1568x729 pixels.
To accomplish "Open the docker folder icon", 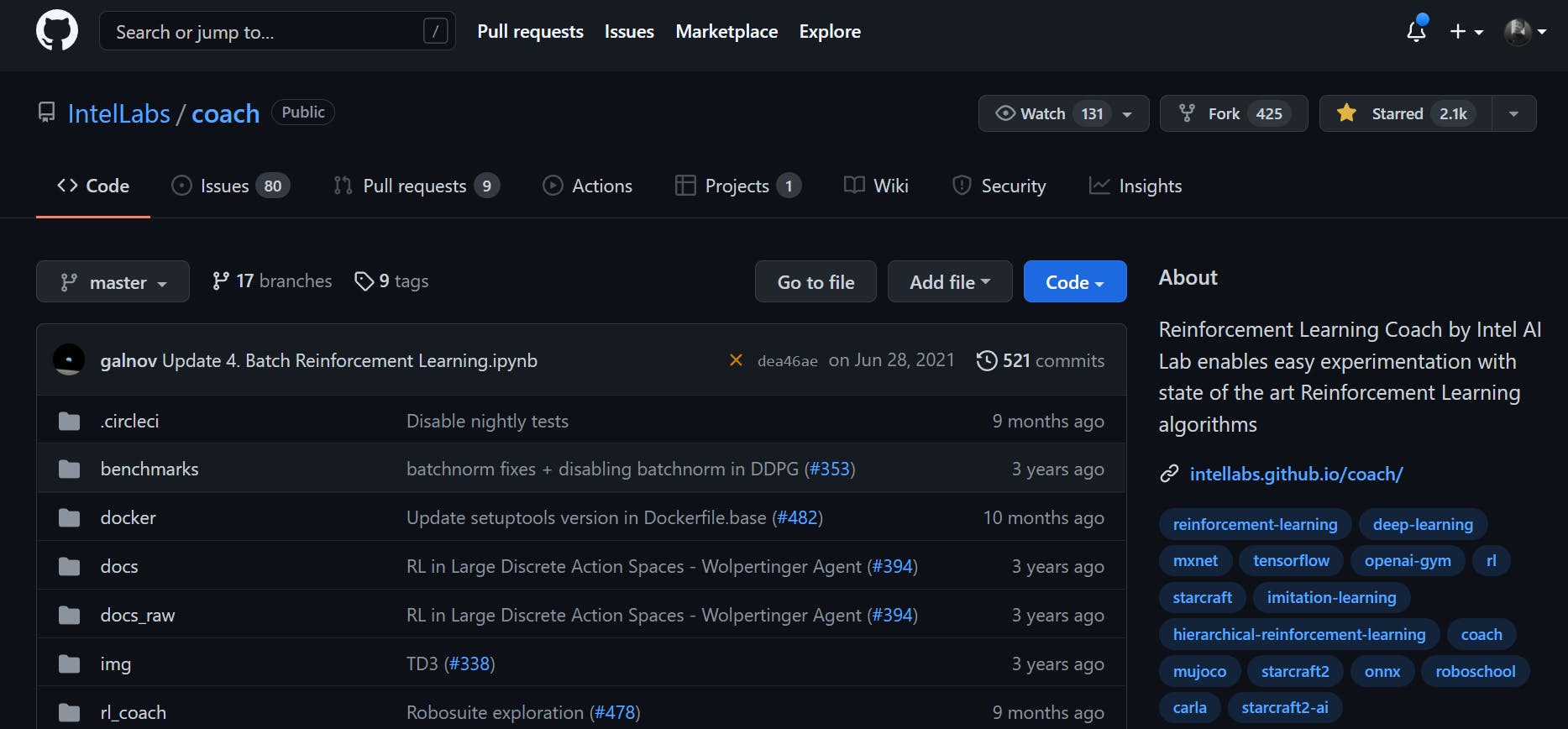I will coord(70,518).
